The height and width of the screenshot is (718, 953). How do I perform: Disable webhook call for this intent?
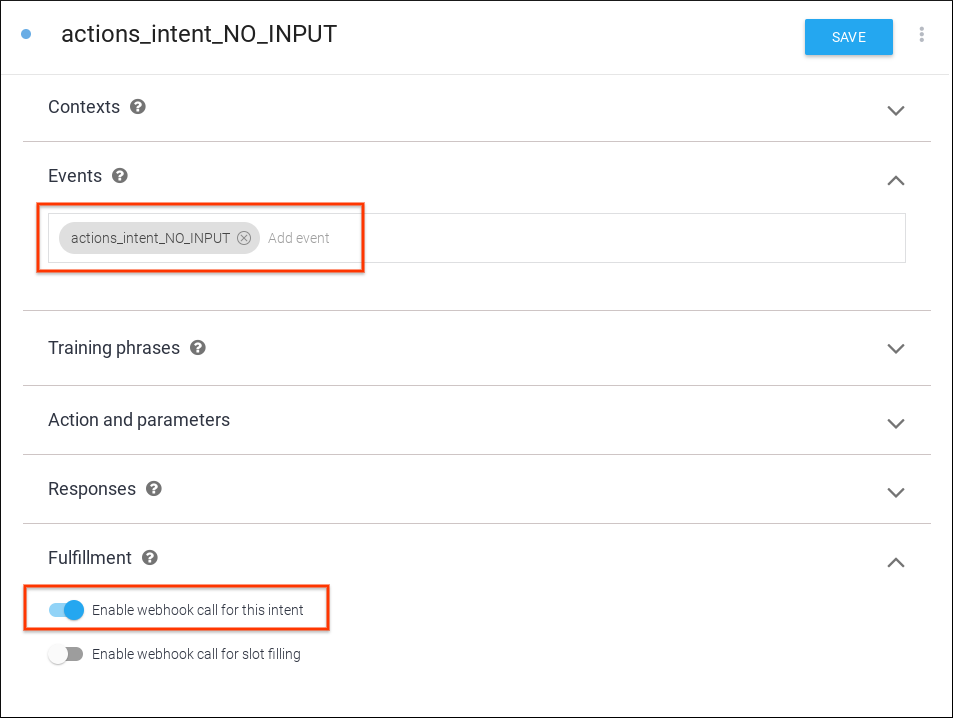coord(67,610)
